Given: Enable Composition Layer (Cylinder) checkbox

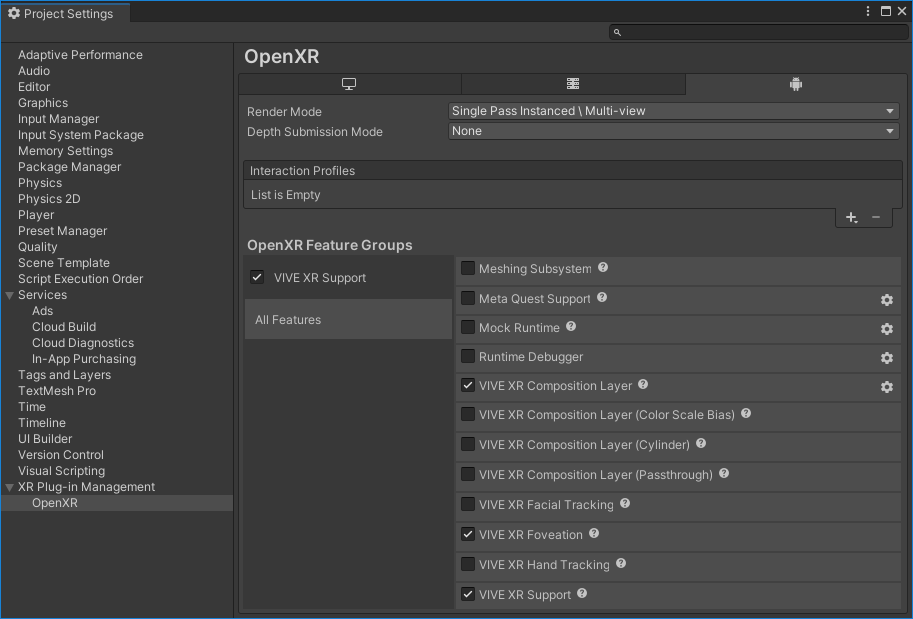Looking at the screenshot, I should point(468,444).
